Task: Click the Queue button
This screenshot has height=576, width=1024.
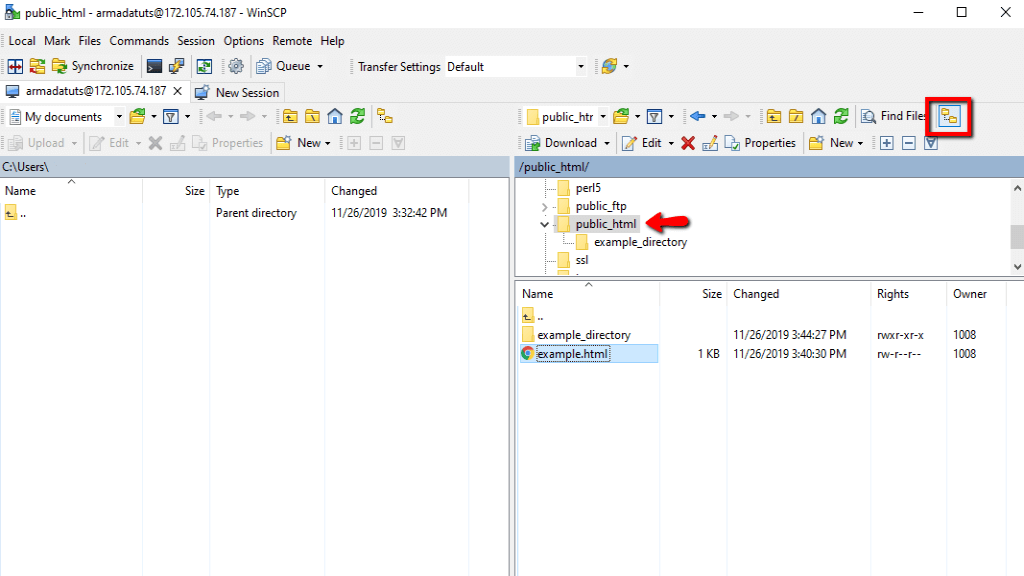Action: point(283,66)
